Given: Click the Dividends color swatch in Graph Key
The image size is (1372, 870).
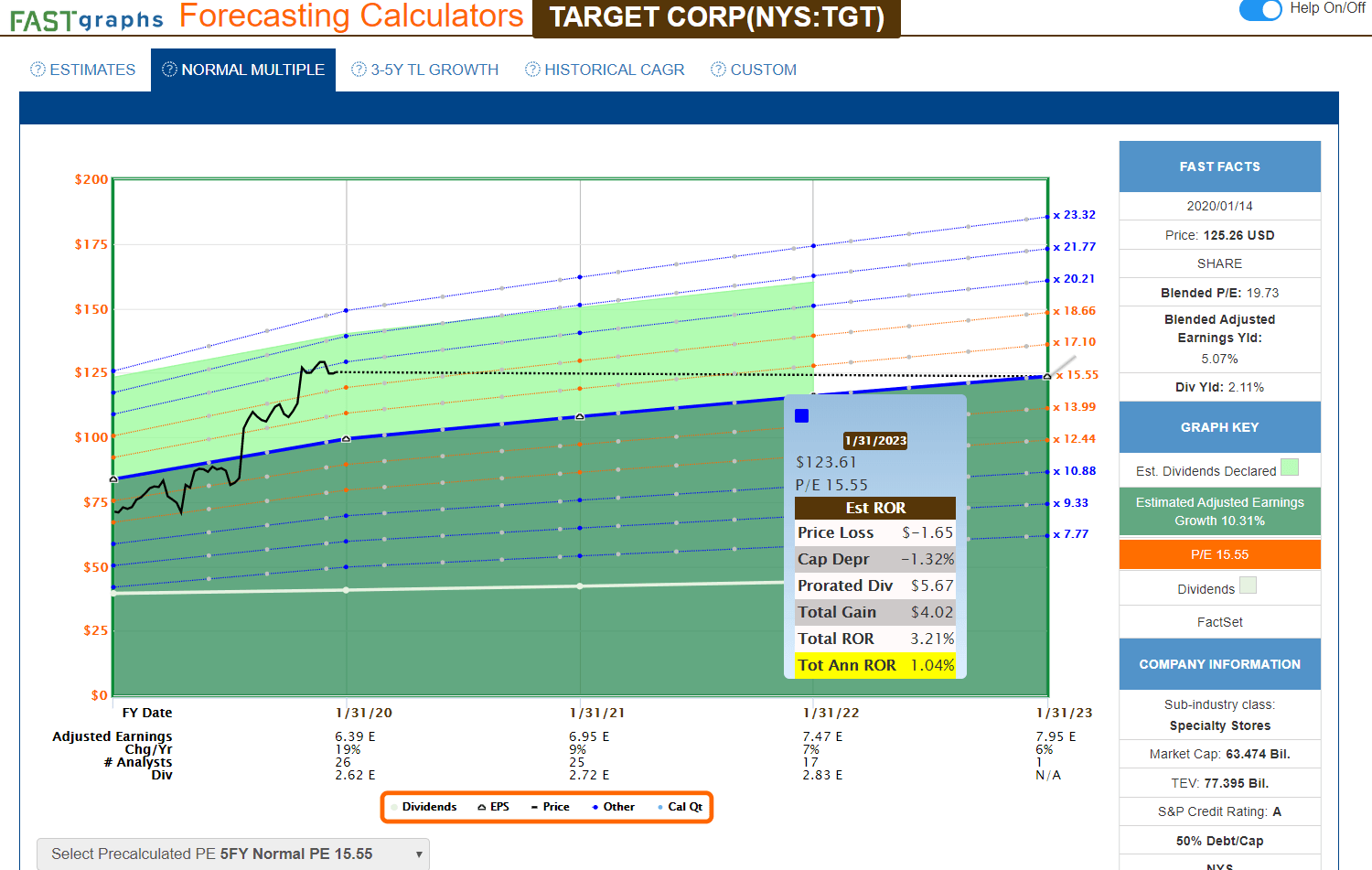Looking at the screenshot, I should [x=1248, y=585].
